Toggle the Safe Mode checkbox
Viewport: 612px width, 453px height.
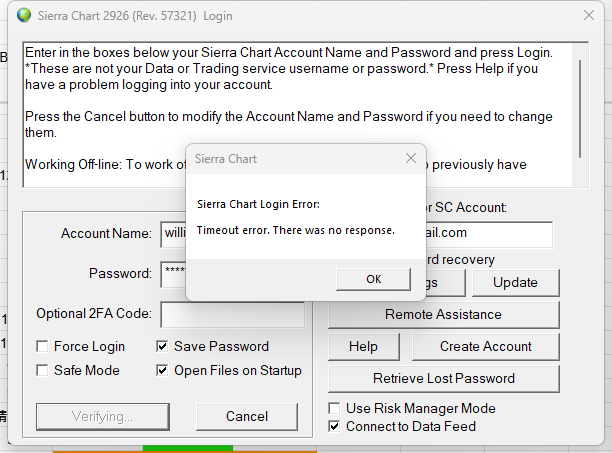(42, 370)
